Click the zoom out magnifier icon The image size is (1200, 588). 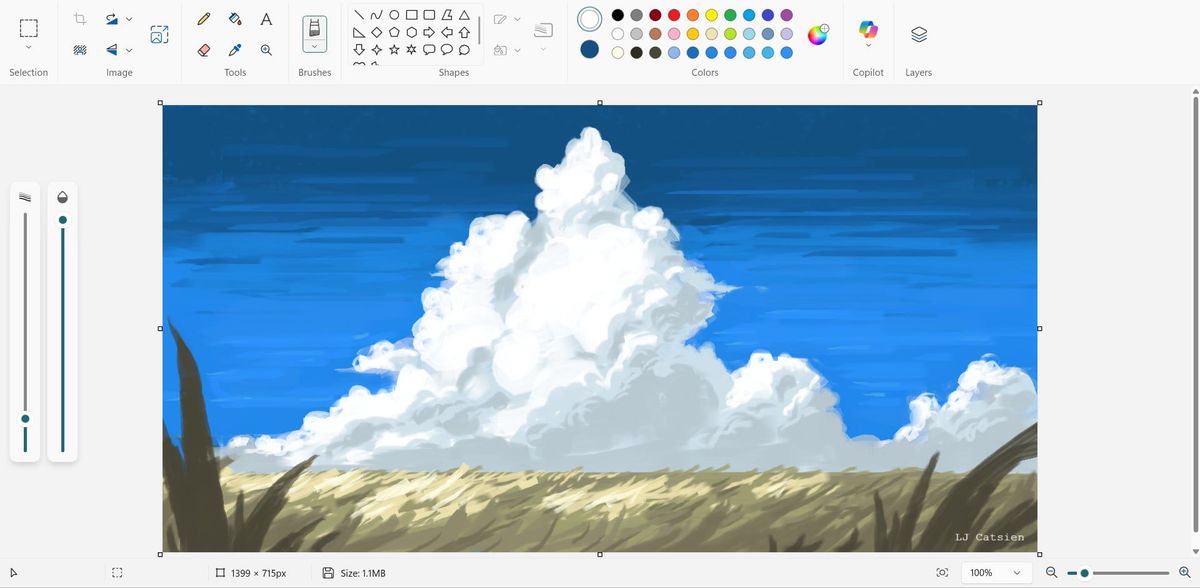tap(1051, 573)
